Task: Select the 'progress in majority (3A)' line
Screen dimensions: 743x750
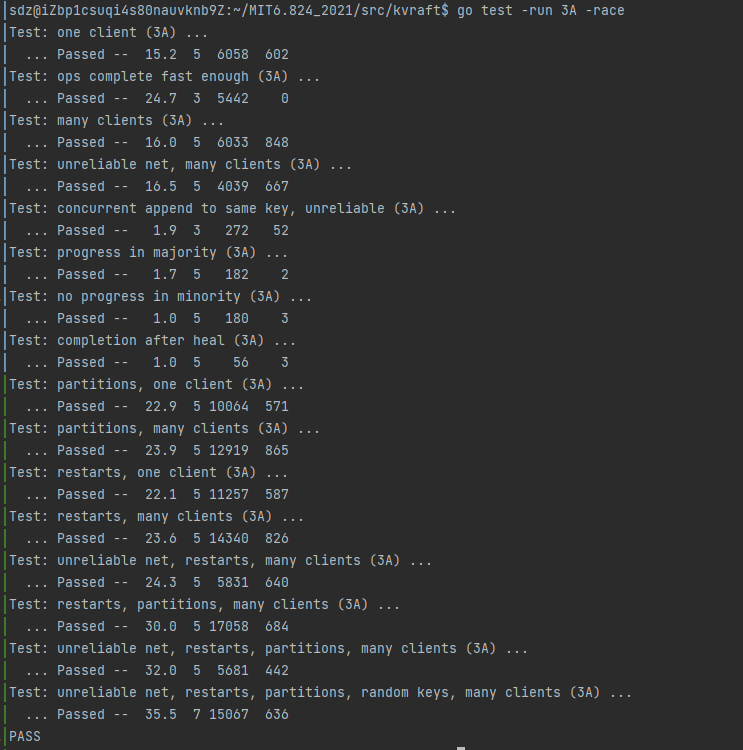Action: pyautogui.click(x=148, y=253)
